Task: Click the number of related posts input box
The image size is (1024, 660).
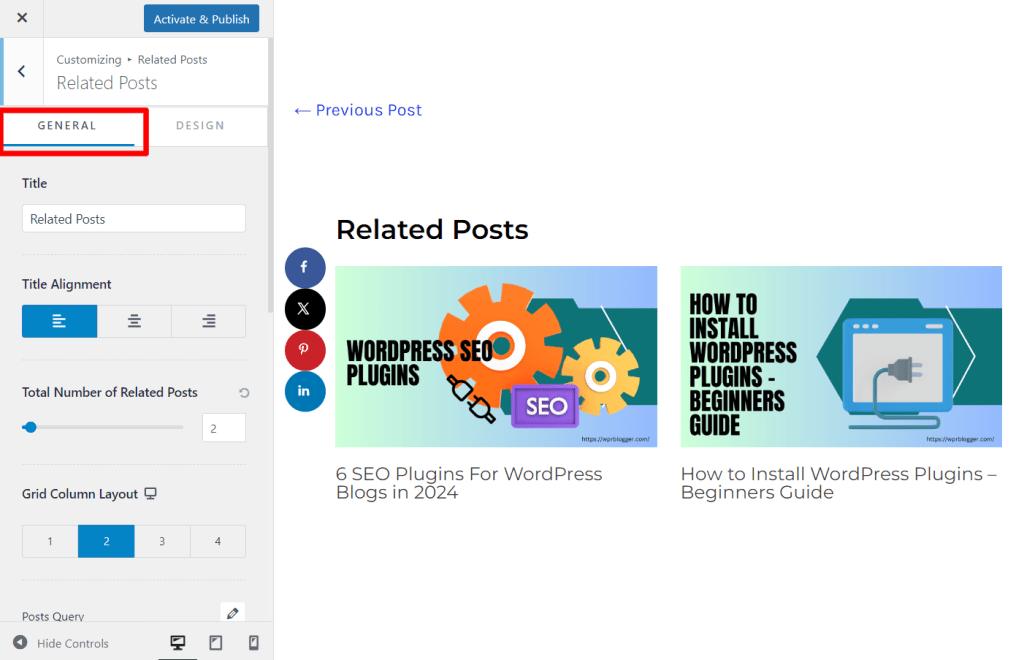Action: click(x=224, y=428)
